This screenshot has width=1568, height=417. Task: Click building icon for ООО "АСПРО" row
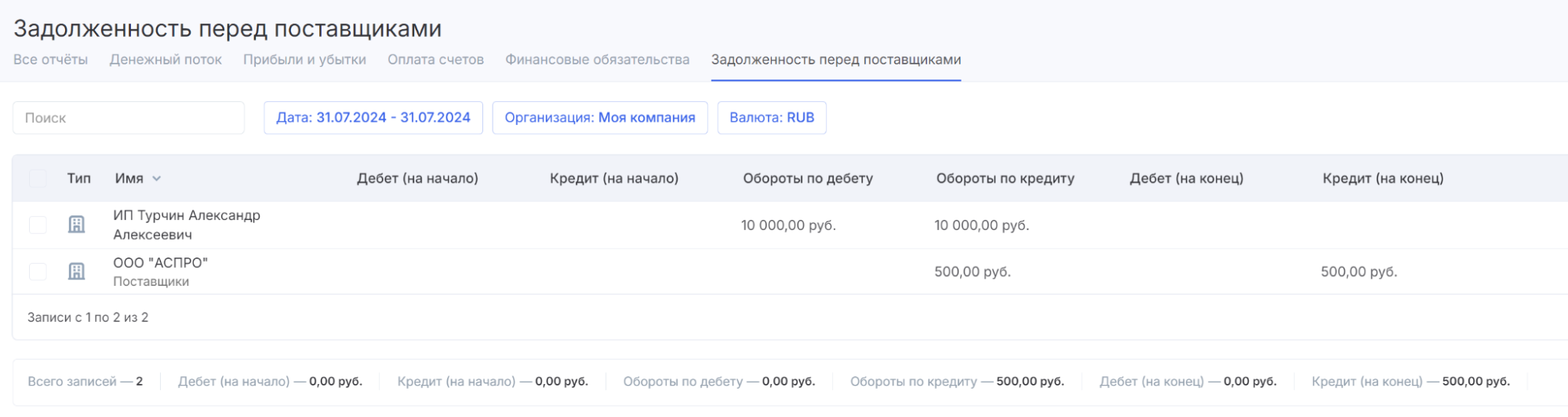point(76,272)
